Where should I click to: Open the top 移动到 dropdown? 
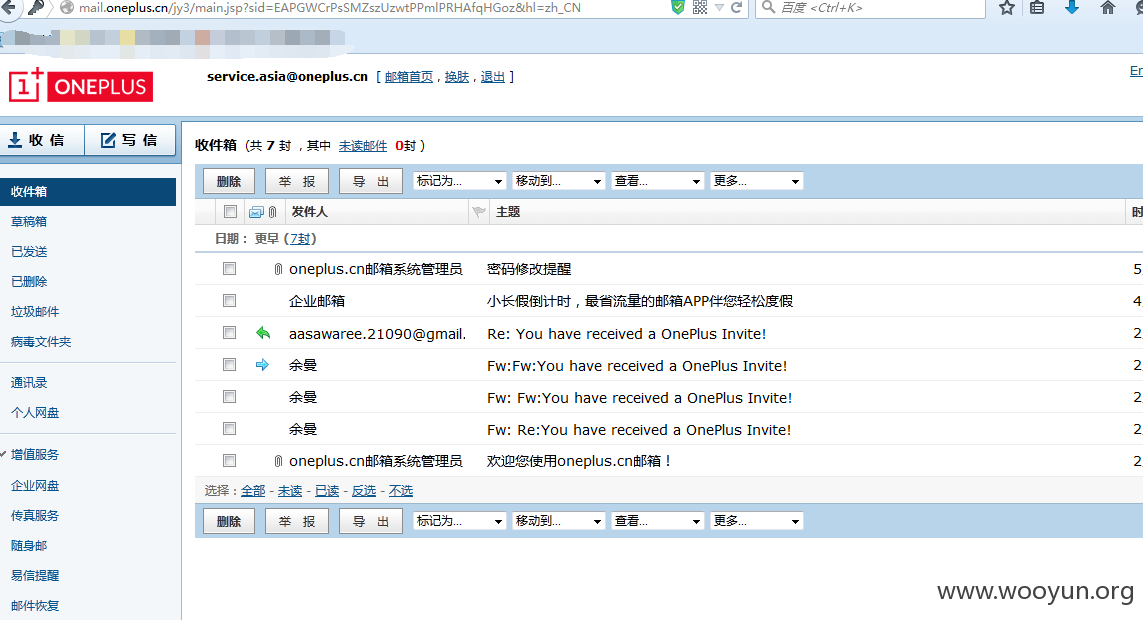(x=558, y=181)
